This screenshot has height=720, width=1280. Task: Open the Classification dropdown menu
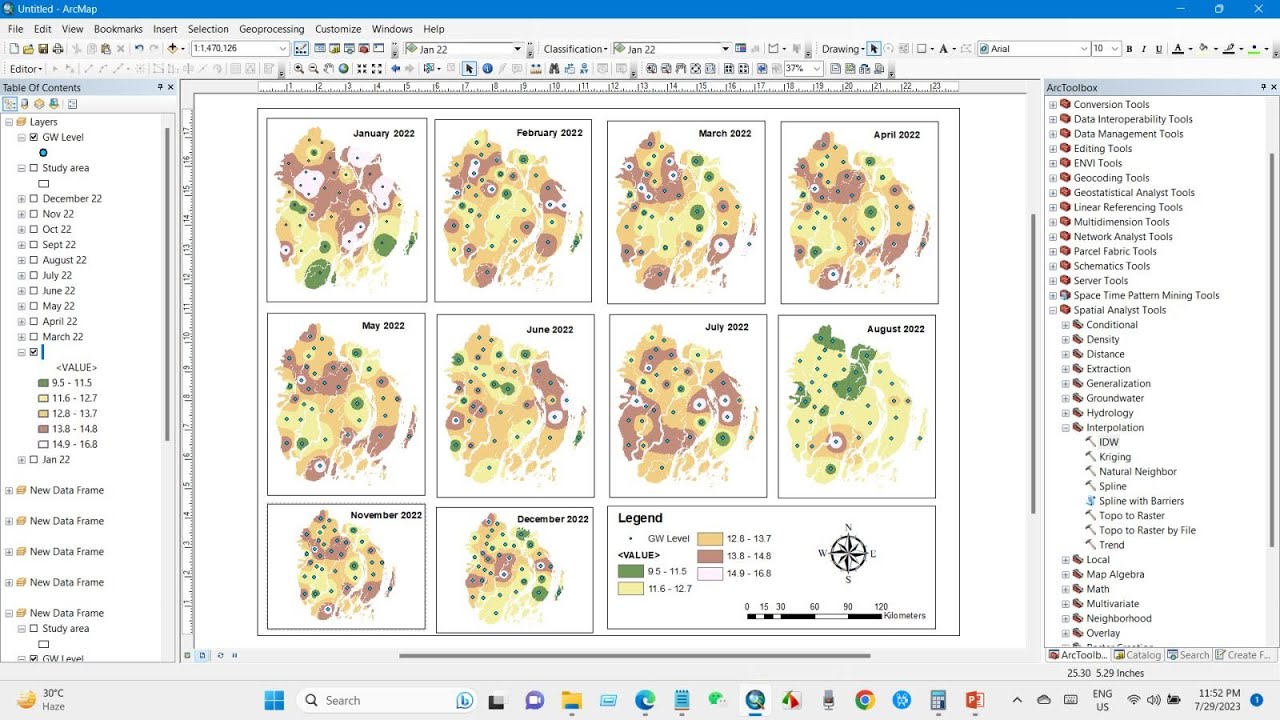click(x=575, y=49)
